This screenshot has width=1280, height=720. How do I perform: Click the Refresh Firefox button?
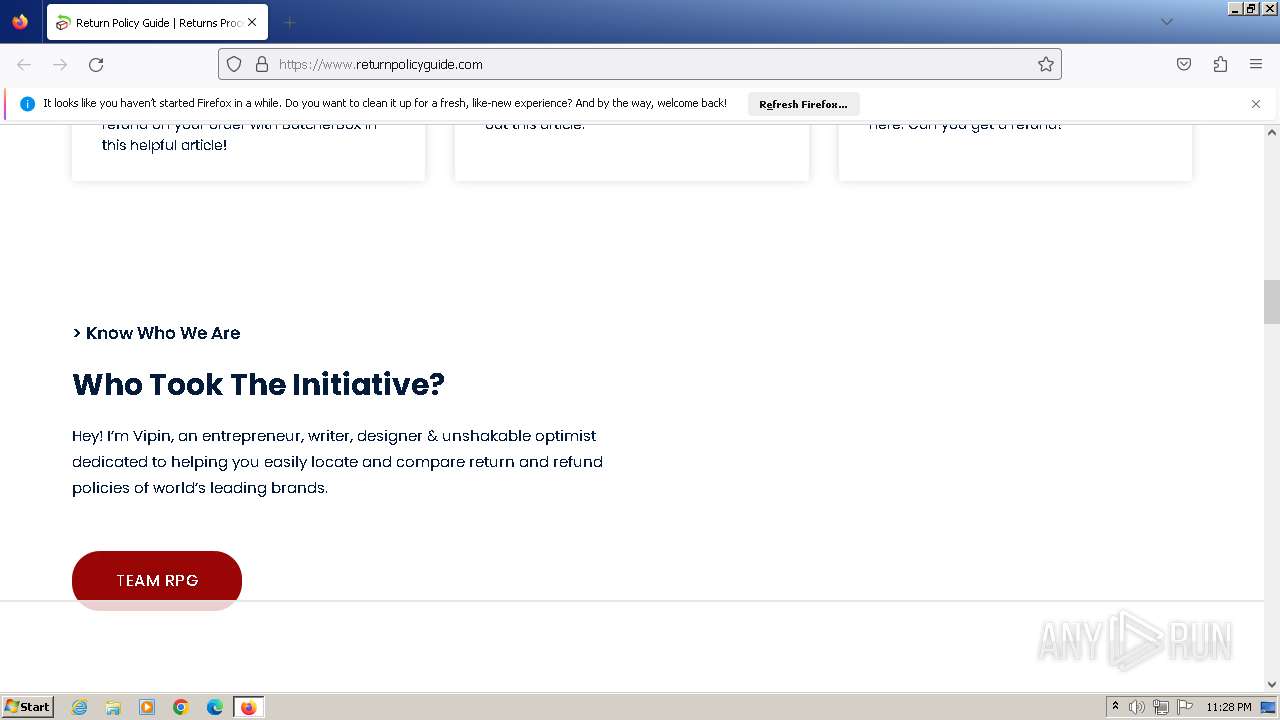(x=803, y=104)
